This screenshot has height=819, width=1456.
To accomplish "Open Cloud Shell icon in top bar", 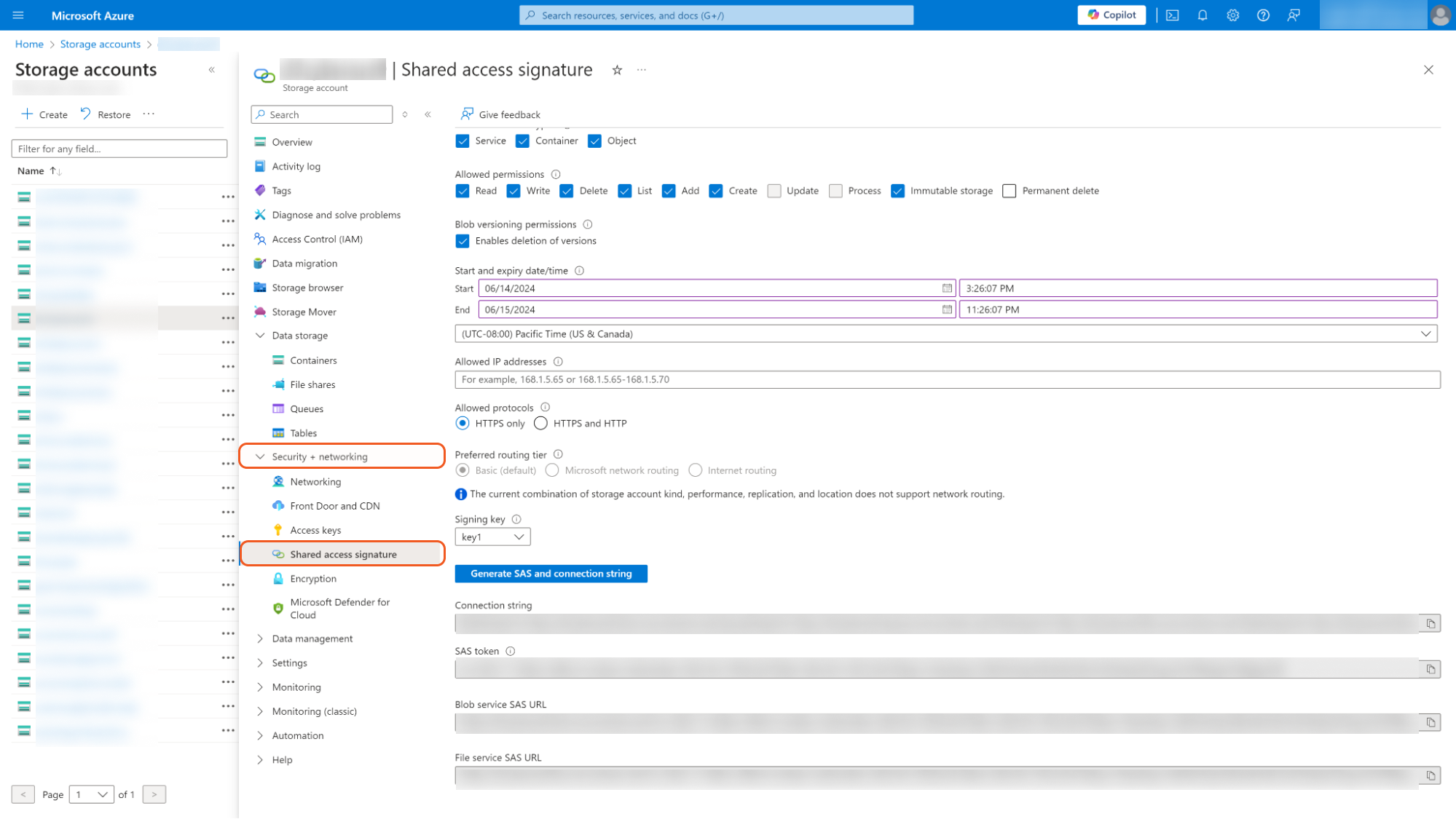I will (x=1172, y=15).
